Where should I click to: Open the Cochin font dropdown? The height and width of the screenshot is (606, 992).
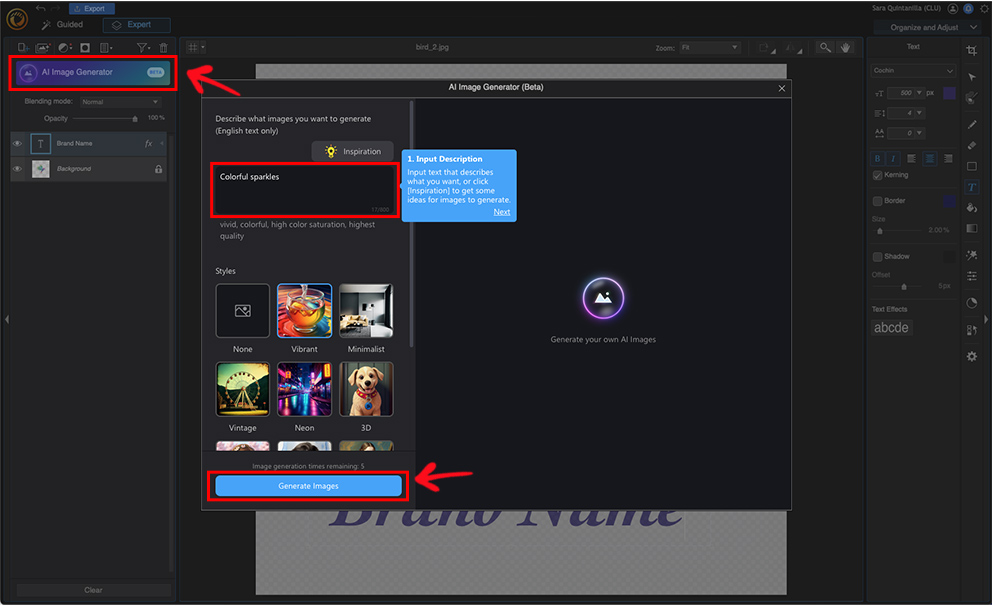(913, 68)
